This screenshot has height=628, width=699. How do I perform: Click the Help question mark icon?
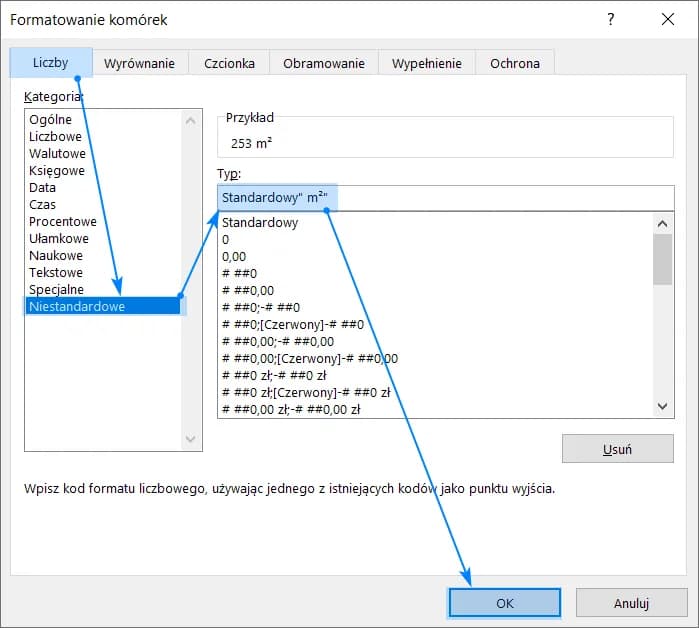click(x=611, y=20)
